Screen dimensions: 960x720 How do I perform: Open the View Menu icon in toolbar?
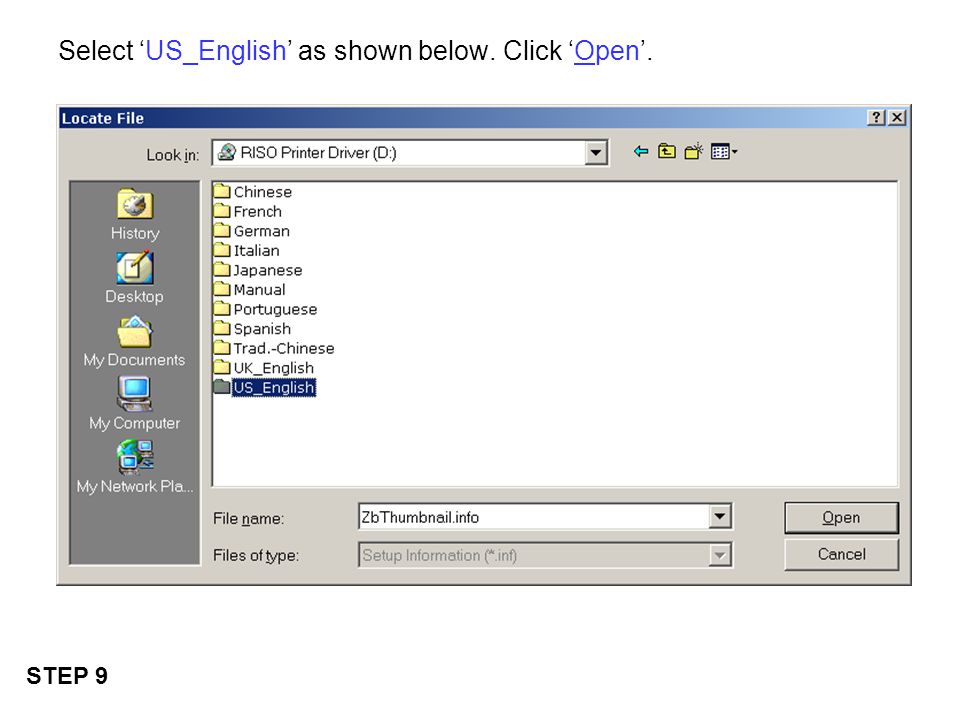point(724,151)
